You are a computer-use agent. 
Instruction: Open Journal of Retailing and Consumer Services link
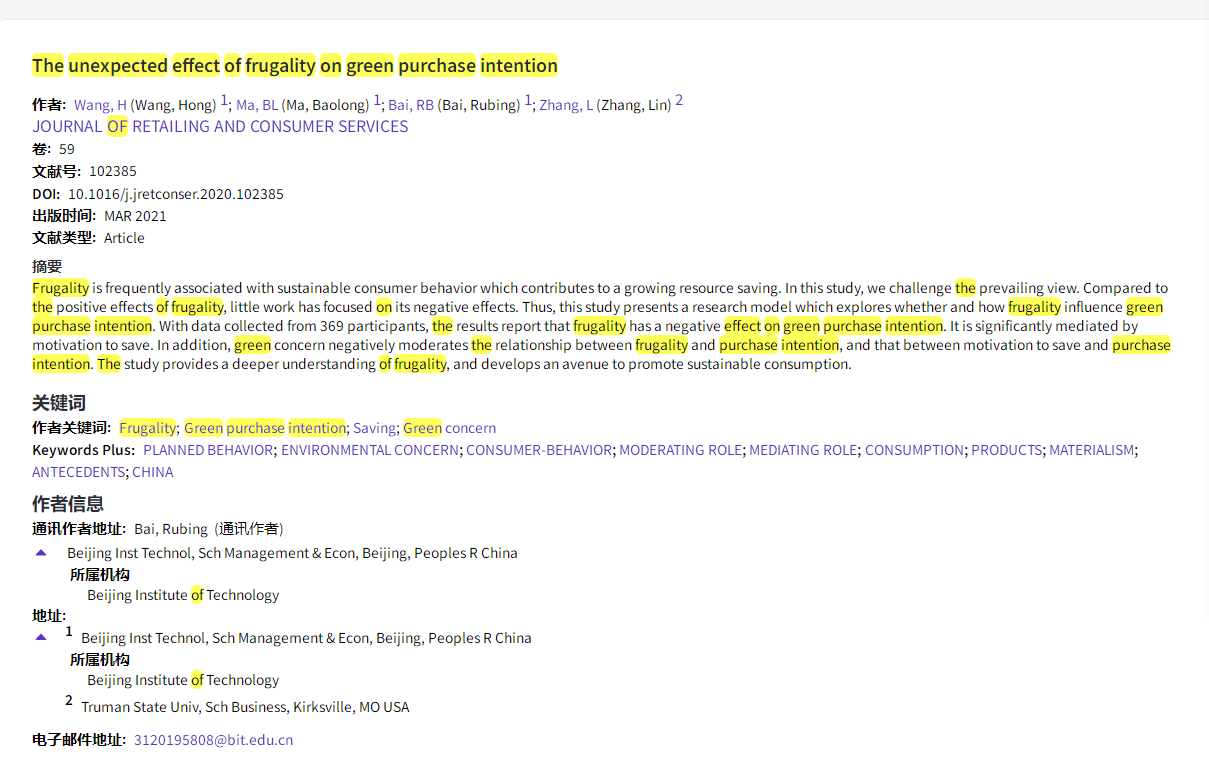(220, 126)
